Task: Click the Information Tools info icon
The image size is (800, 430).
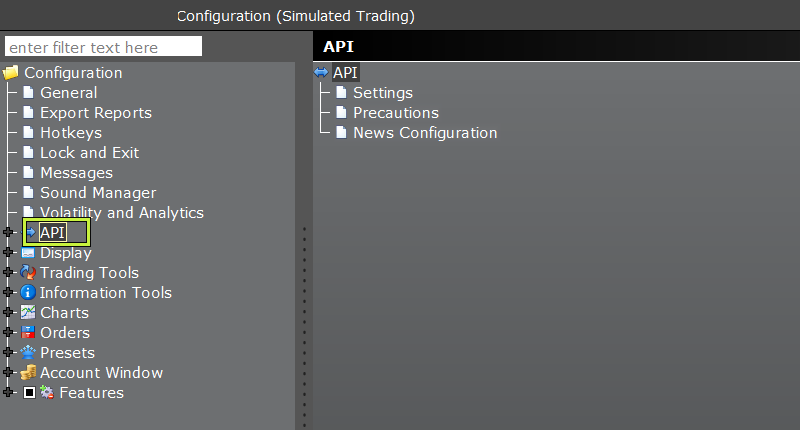Action: [28, 292]
